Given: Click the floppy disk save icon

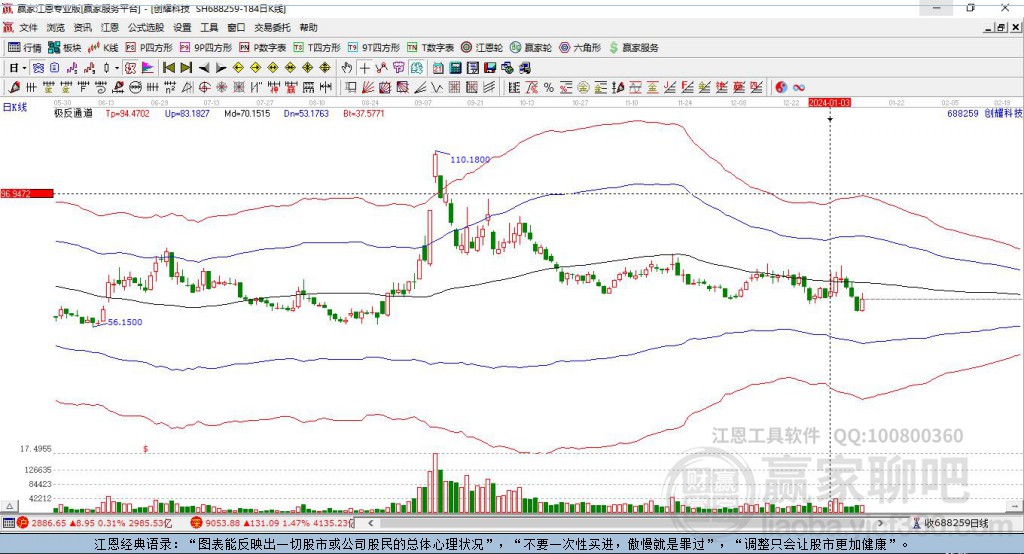Looking at the screenshot, I should click(x=490, y=67).
